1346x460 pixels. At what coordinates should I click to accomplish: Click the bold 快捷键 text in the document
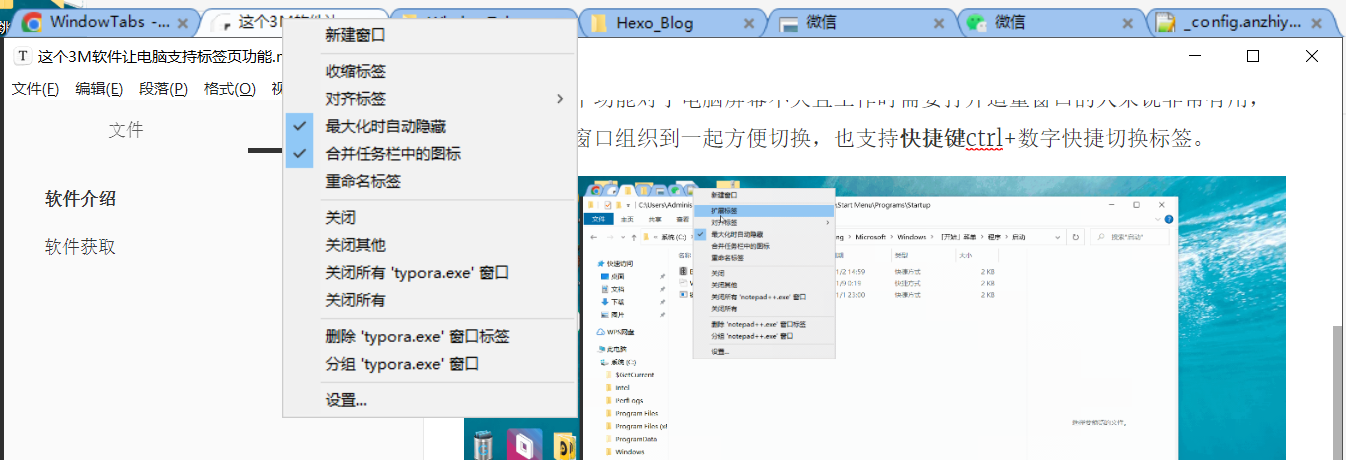(932, 138)
